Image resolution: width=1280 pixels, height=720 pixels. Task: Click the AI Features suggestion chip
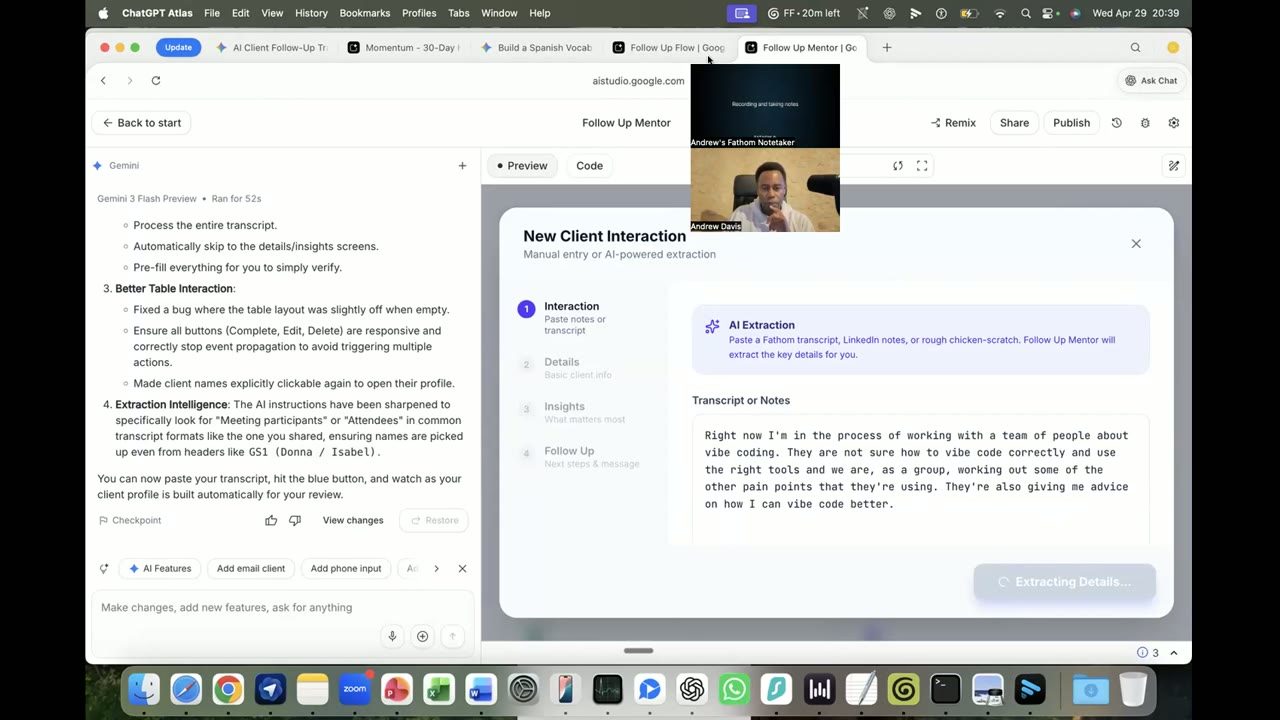[160, 568]
